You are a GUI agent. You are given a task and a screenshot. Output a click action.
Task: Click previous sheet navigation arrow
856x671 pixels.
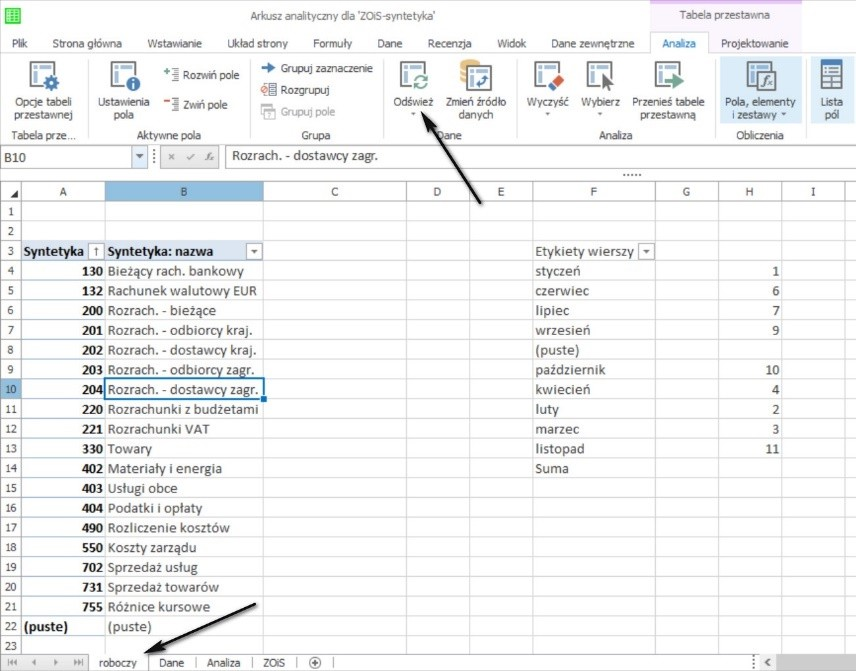click(34, 662)
